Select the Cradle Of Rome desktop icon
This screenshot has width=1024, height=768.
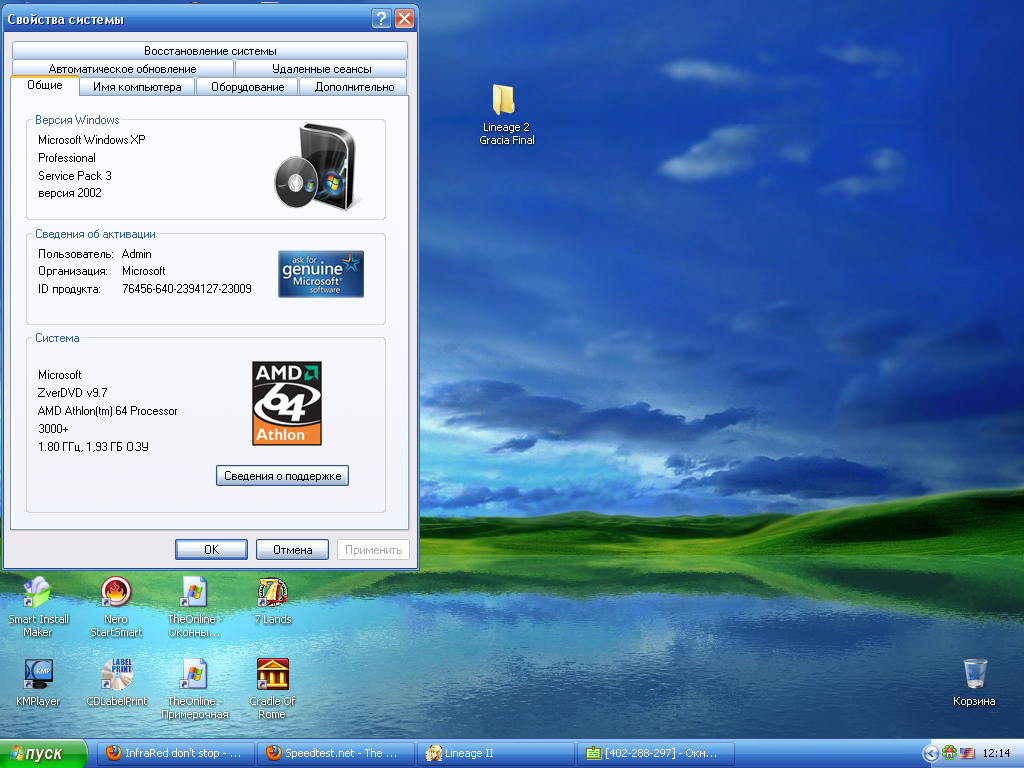coord(273,675)
